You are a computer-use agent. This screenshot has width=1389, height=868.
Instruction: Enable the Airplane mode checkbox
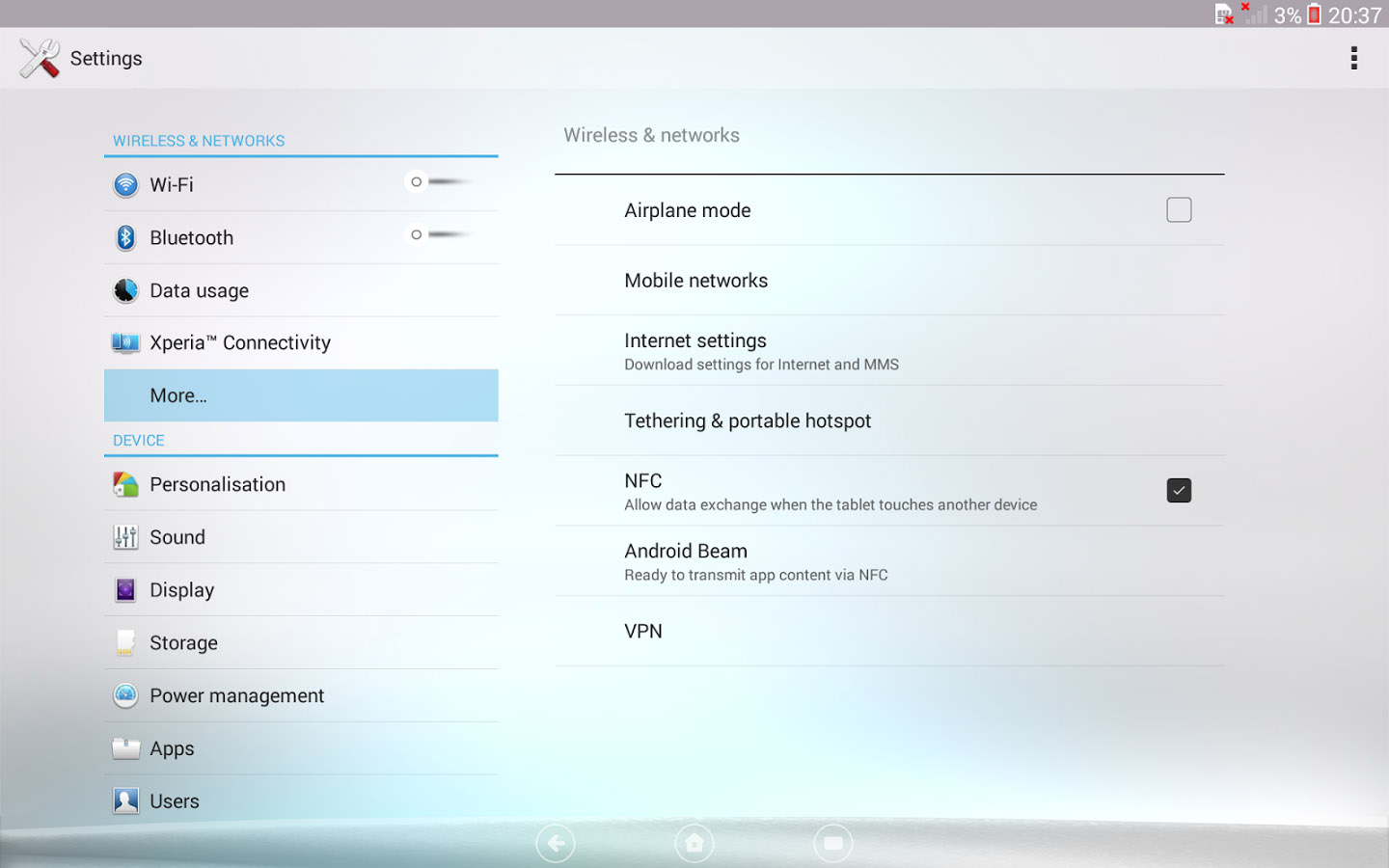[x=1178, y=210]
